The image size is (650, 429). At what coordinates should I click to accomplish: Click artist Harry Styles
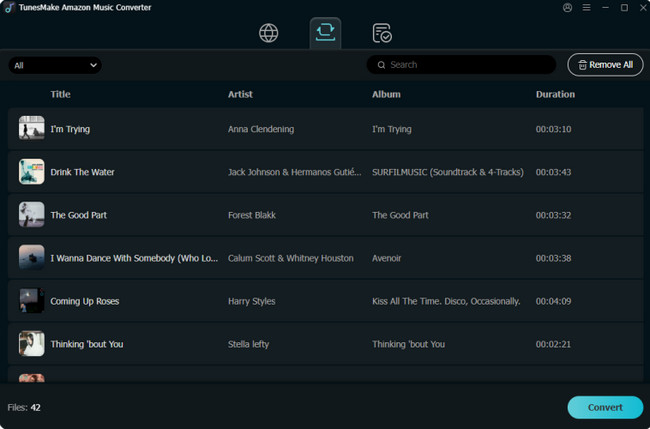click(x=252, y=301)
